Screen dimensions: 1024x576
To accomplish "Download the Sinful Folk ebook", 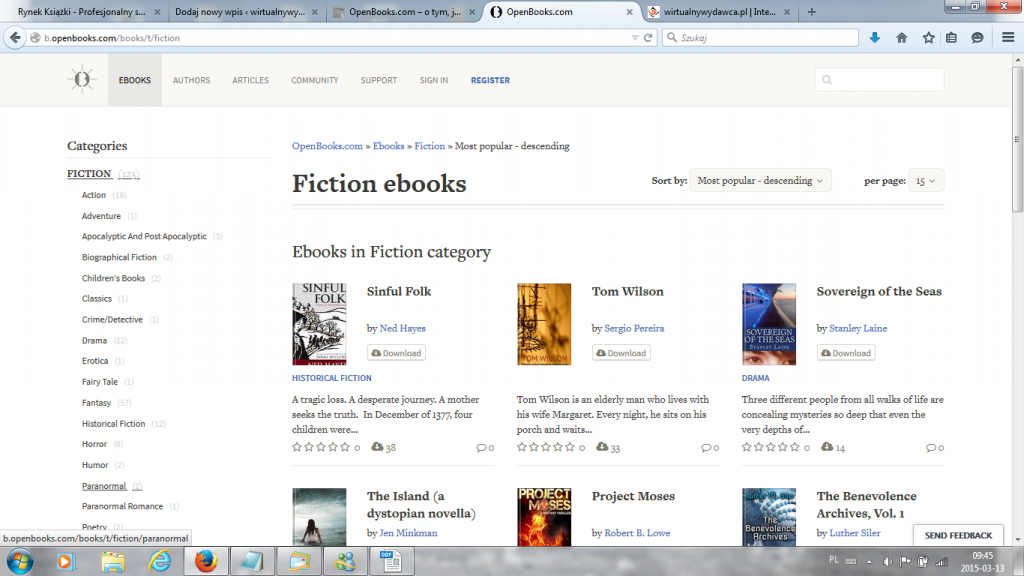I will coord(396,353).
